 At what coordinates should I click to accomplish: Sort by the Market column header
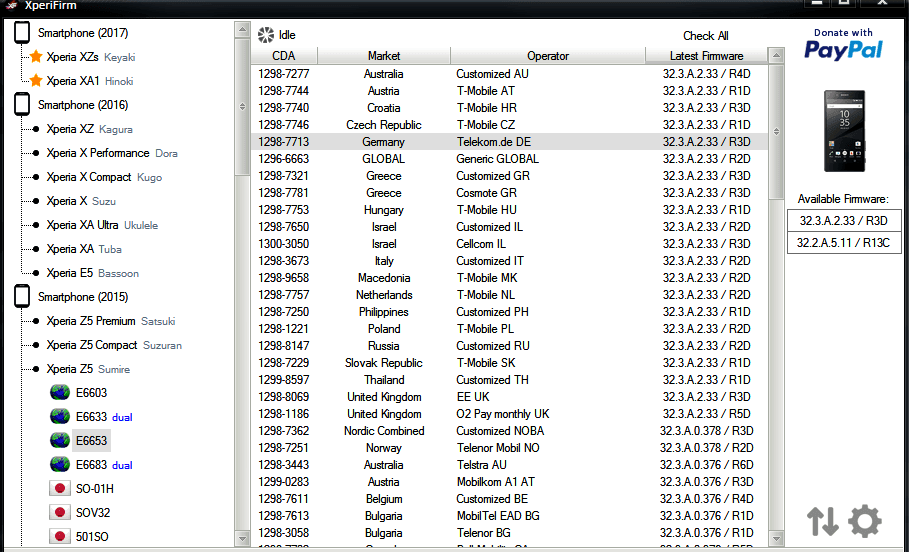(x=384, y=56)
